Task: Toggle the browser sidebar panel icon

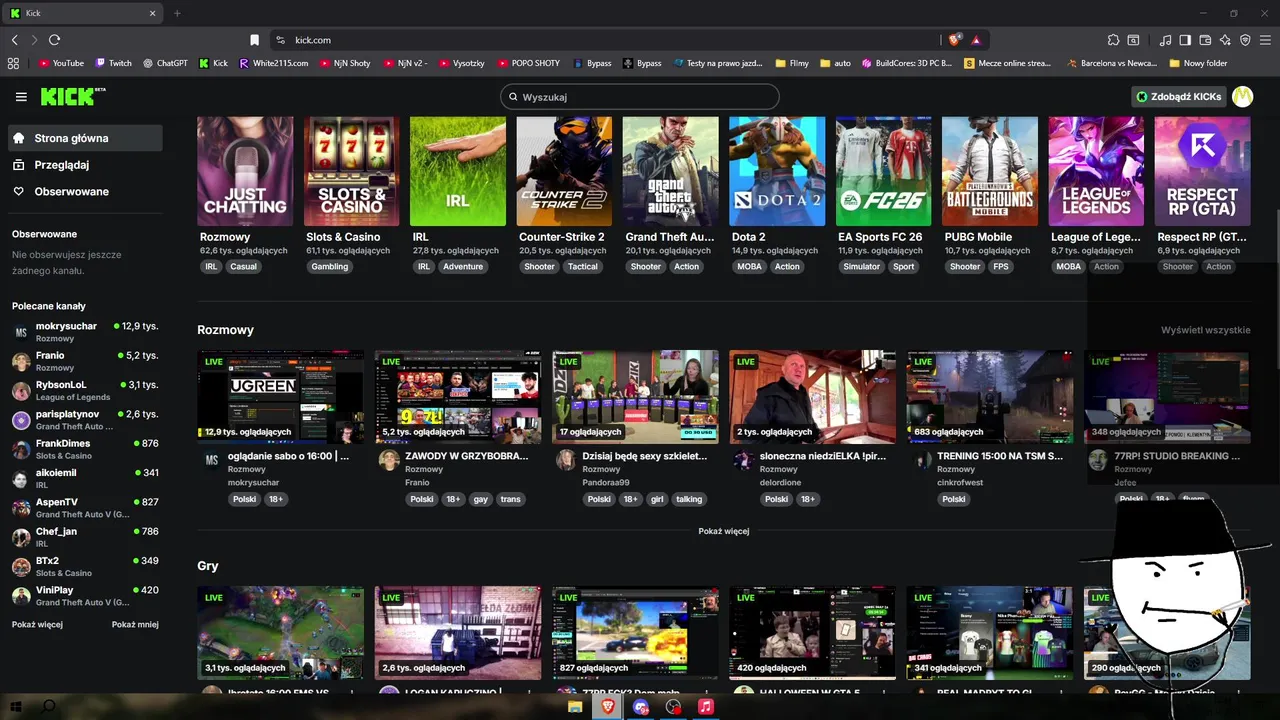Action: pyautogui.click(x=1185, y=40)
